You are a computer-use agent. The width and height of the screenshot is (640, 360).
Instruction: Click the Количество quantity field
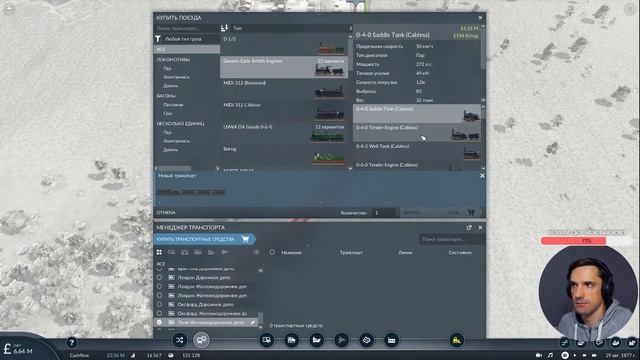coord(384,213)
